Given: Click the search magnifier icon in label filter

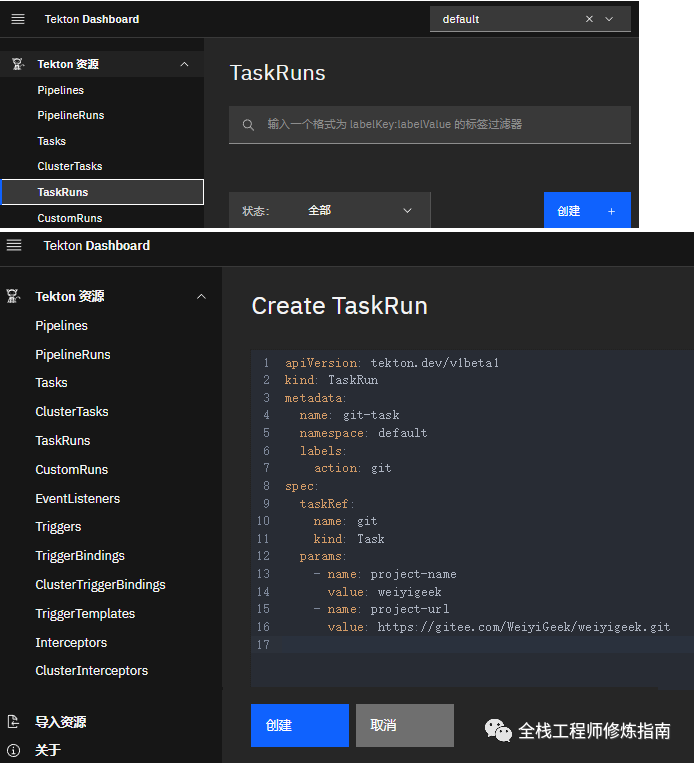Looking at the screenshot, I should point(248,125).
